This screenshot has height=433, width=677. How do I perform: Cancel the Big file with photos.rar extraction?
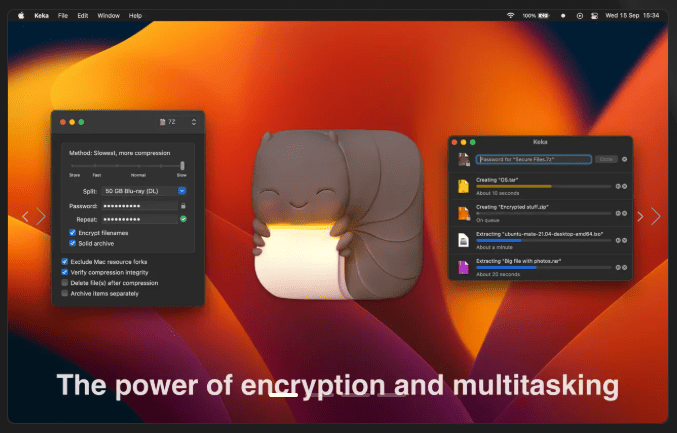[x=624, y=268]
